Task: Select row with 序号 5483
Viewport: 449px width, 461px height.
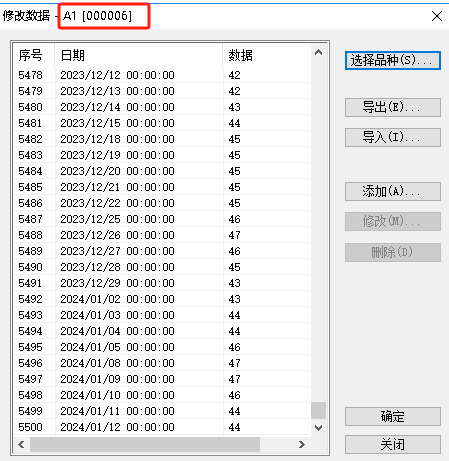Action: [162, 155]
